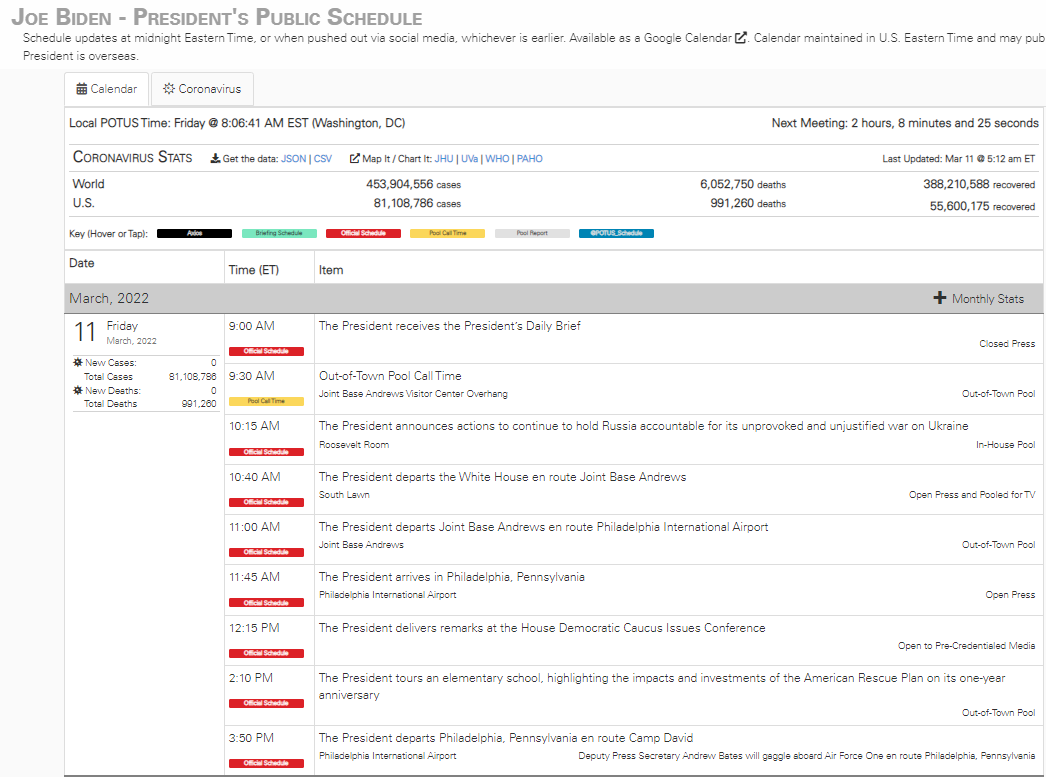Viewport: 1046px width, 777px height.
Task: Select the red Official Schedule key swatch
Action: (x=364, y=233)
